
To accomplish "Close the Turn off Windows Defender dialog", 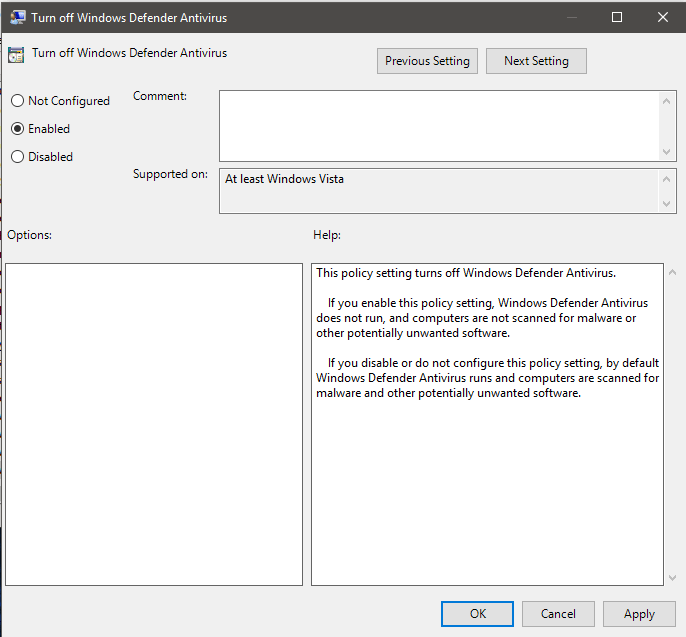I will point(662,17).
